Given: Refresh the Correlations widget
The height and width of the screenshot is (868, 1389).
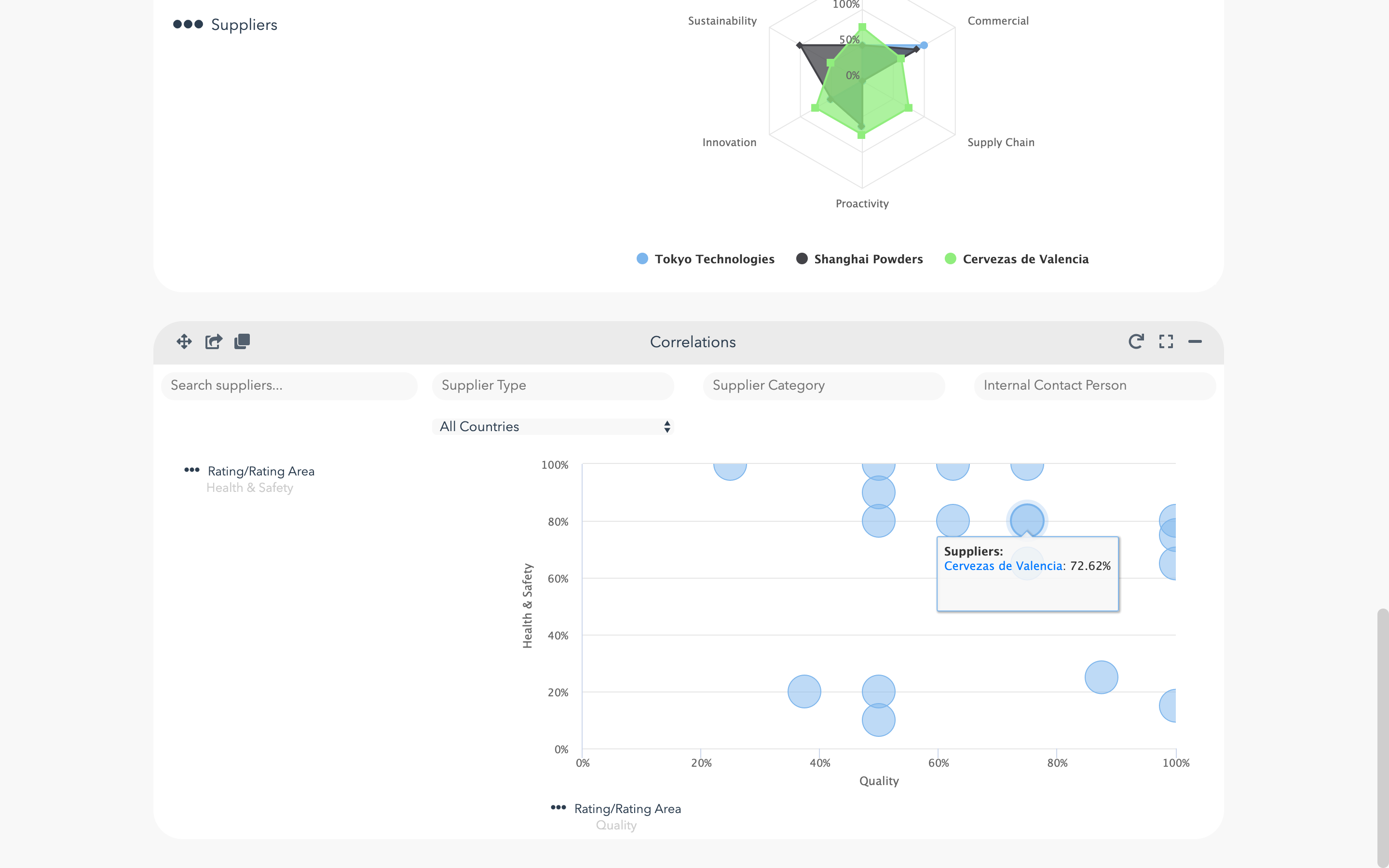Looking at the screenshot, I should 1136,341.
